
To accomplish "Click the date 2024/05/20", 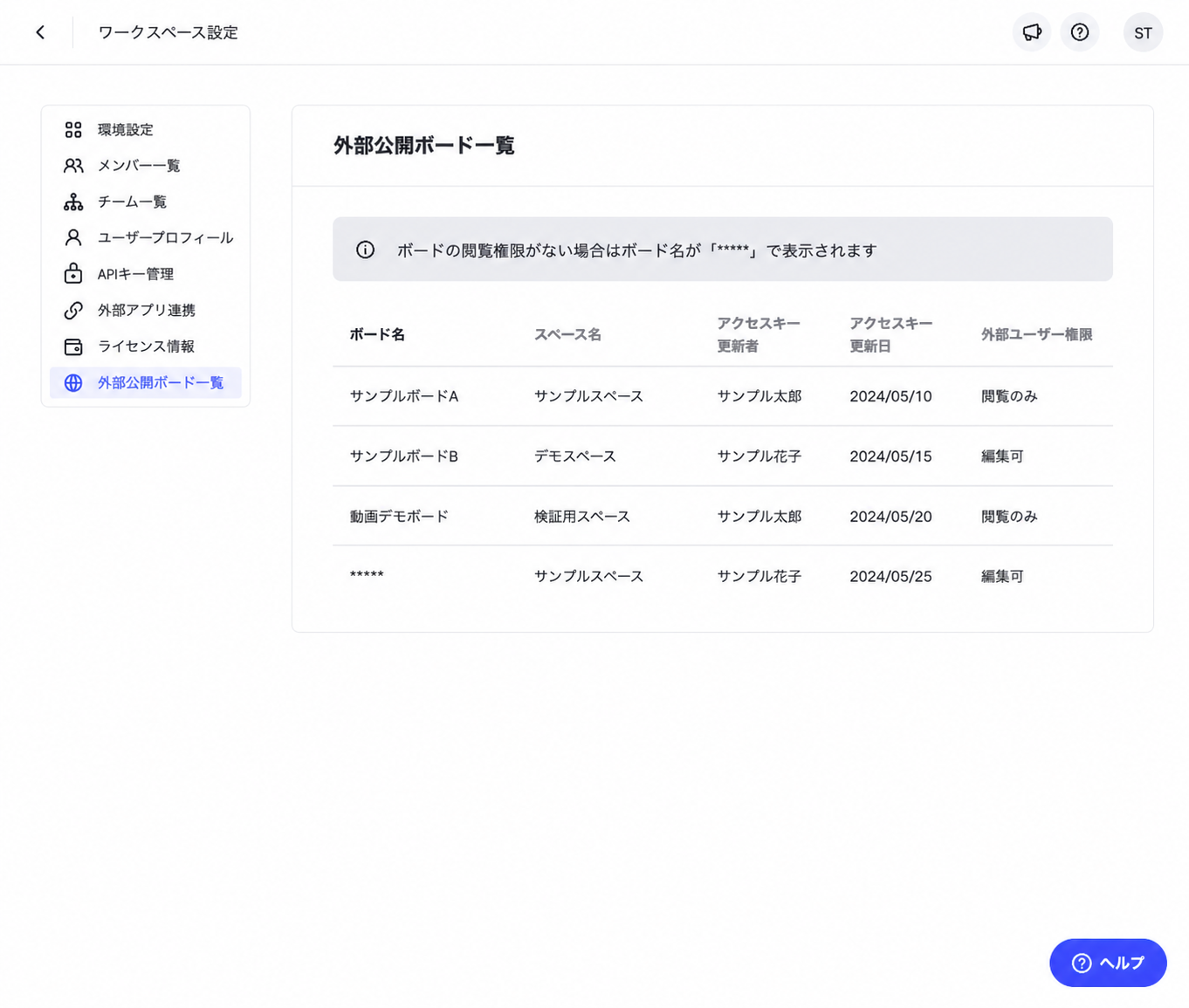I will (890, 517).
